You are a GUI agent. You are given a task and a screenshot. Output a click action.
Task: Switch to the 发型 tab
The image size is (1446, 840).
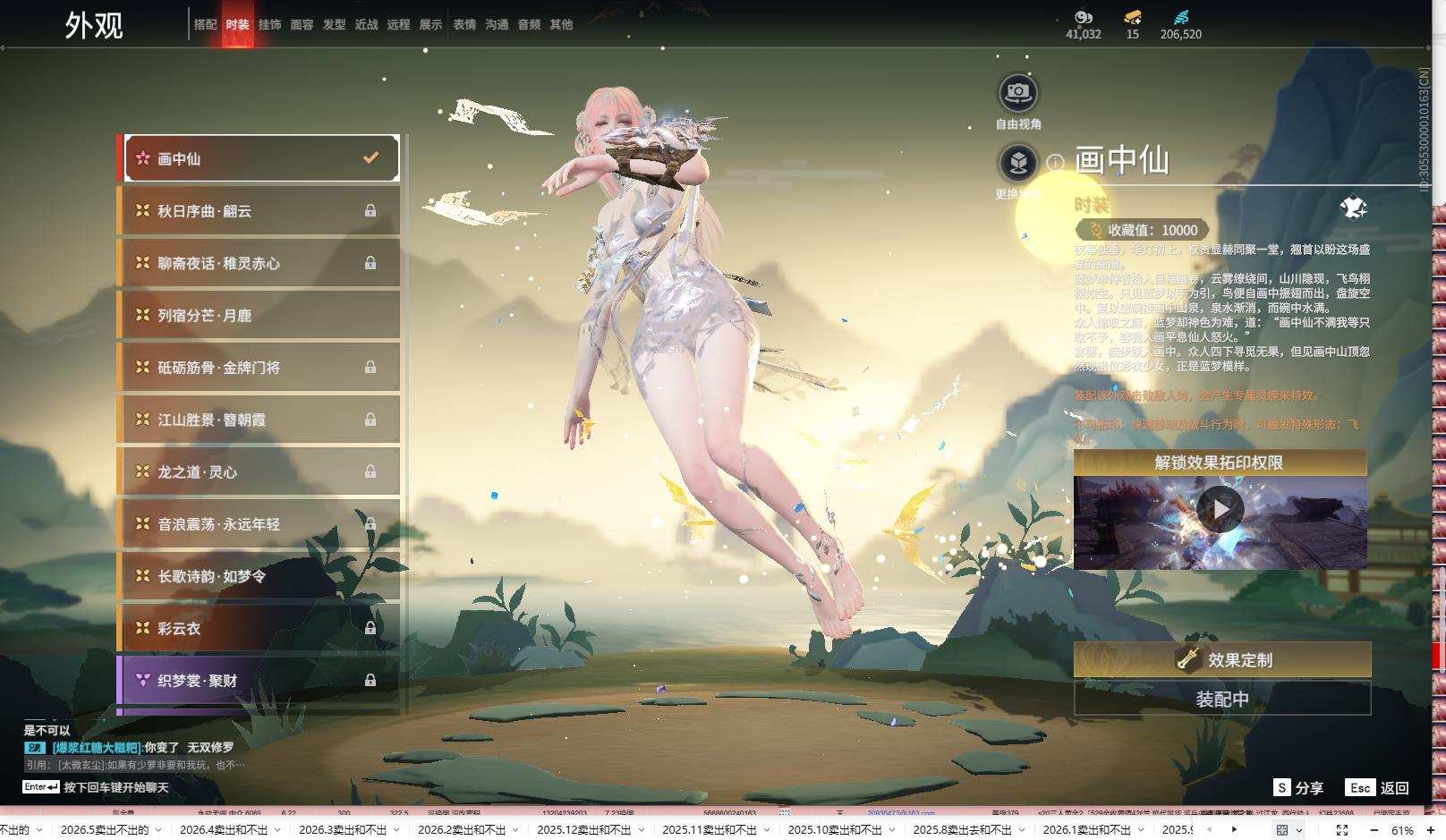(334, 24)
